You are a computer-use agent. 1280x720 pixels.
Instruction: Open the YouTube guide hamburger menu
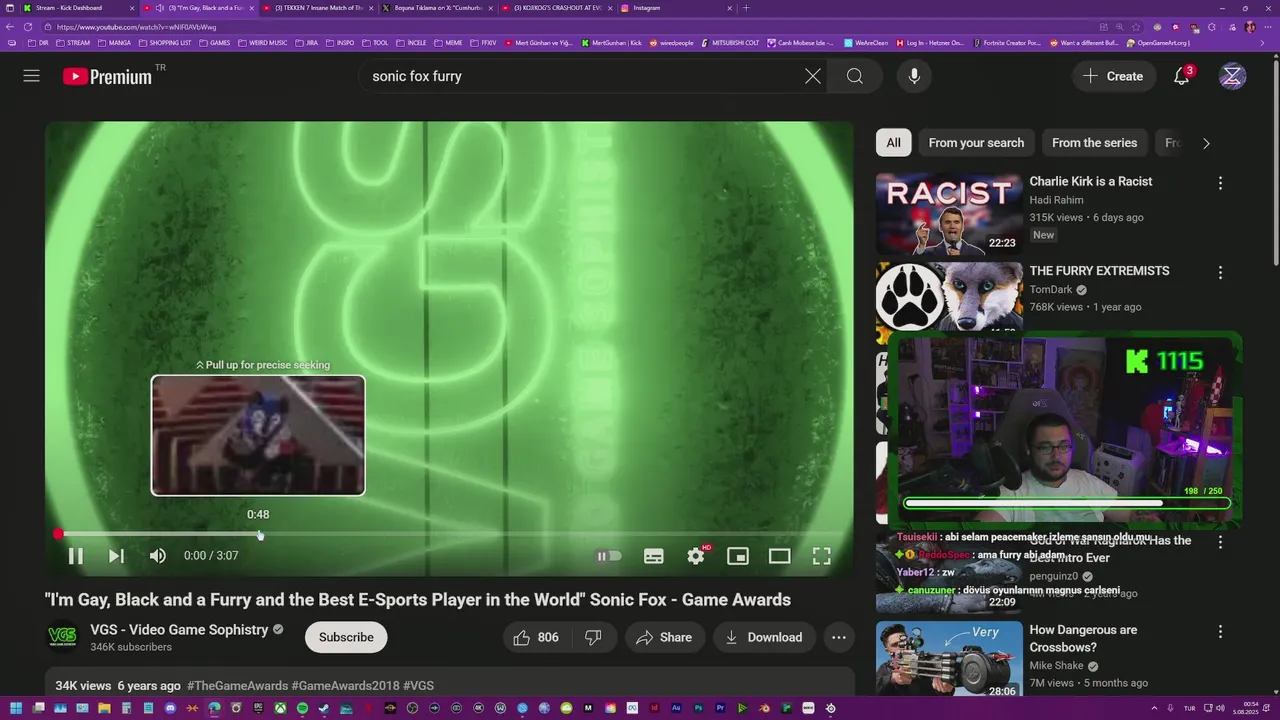(32, 76)
